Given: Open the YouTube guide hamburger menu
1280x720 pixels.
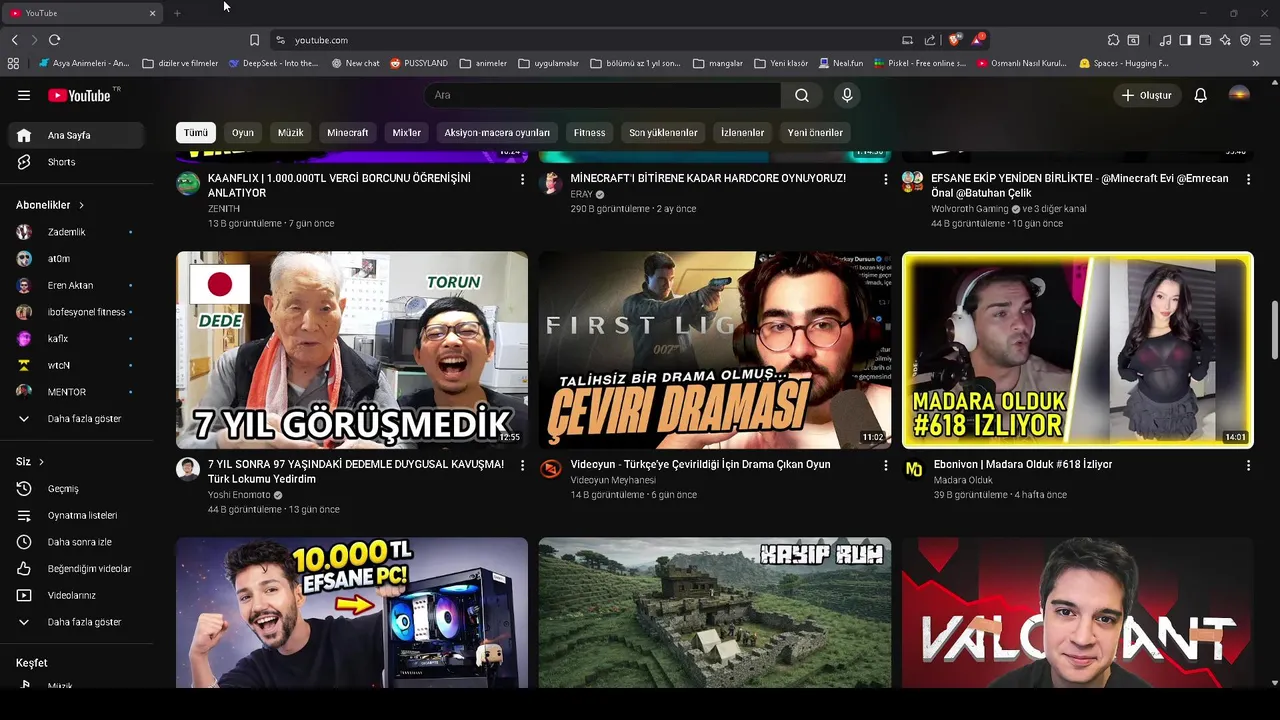Looking at the screenshot, I should tap(24, 95).
